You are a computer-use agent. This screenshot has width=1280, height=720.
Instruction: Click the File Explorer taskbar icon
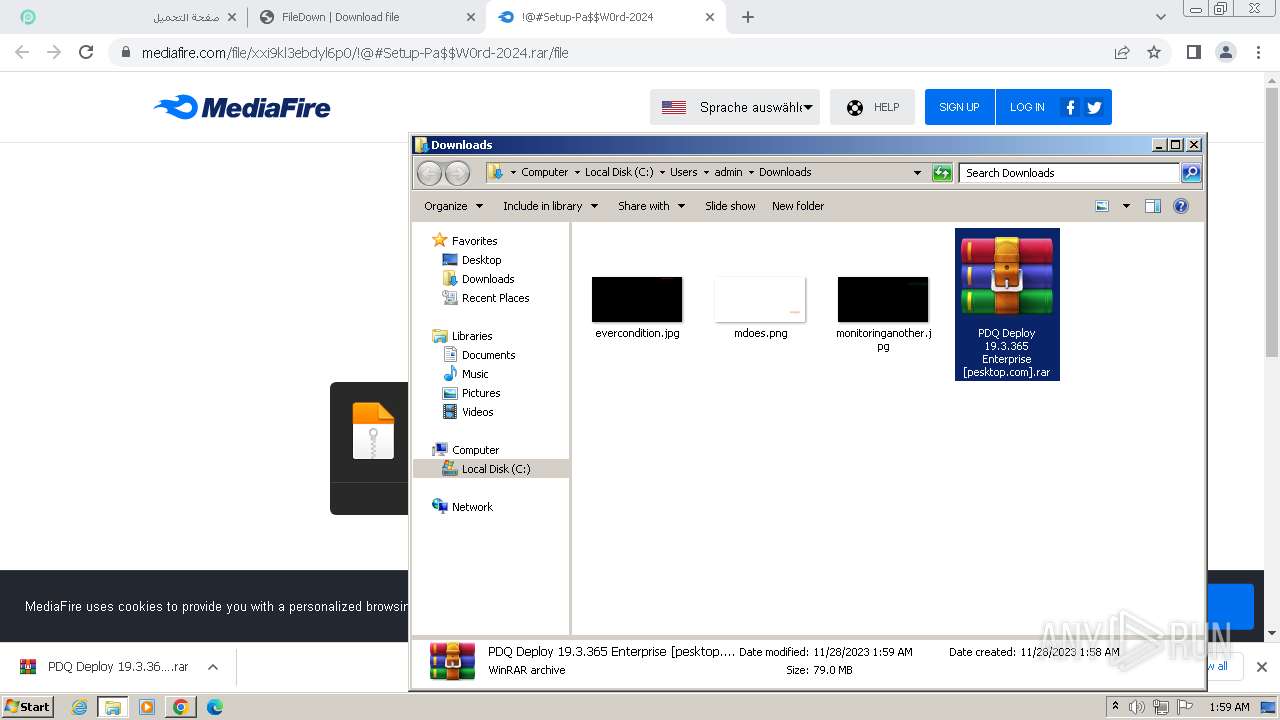point(113,707)
